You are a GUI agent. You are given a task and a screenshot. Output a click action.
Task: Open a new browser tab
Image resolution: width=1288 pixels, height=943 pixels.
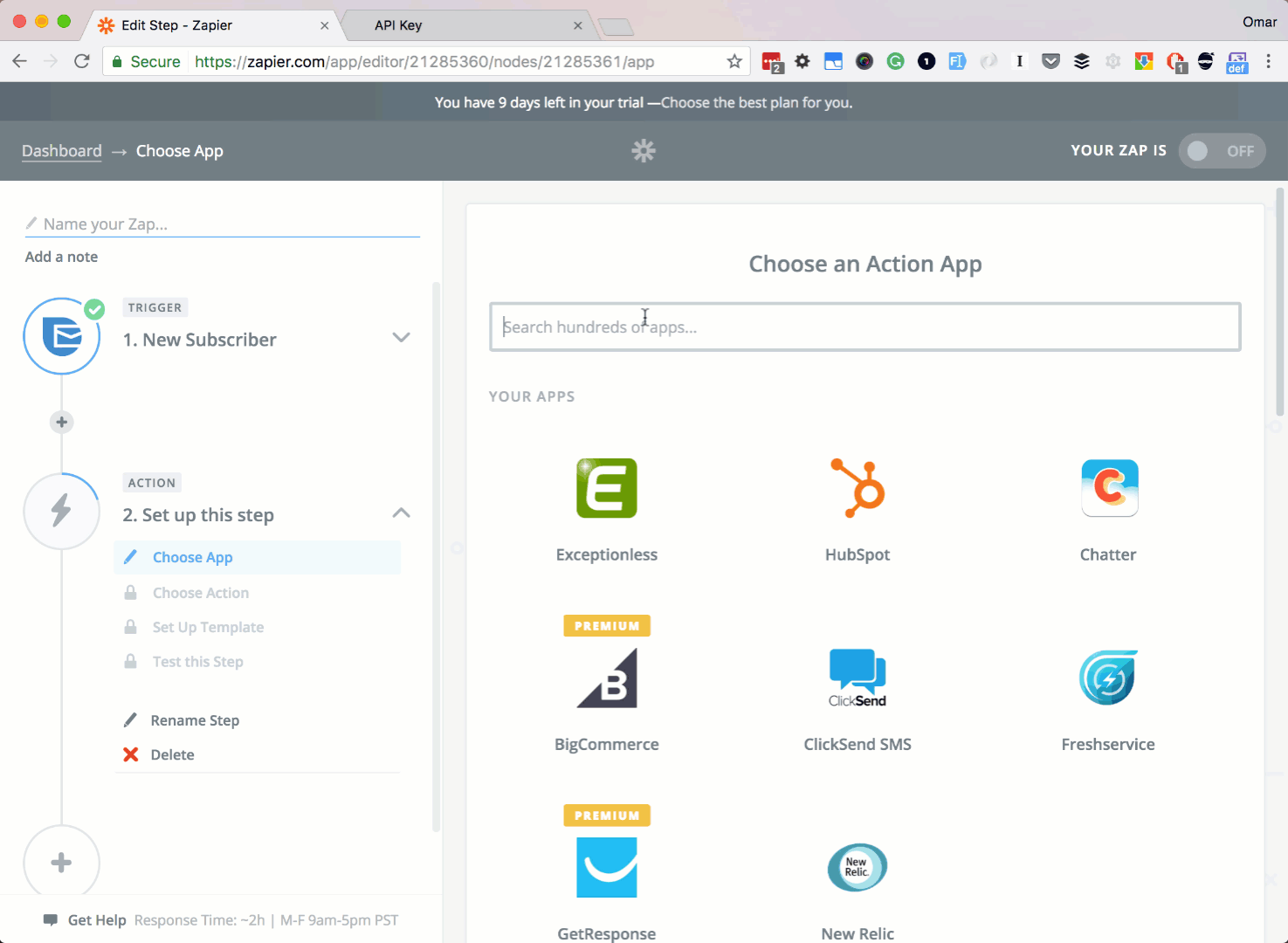(x=616, y=27)
